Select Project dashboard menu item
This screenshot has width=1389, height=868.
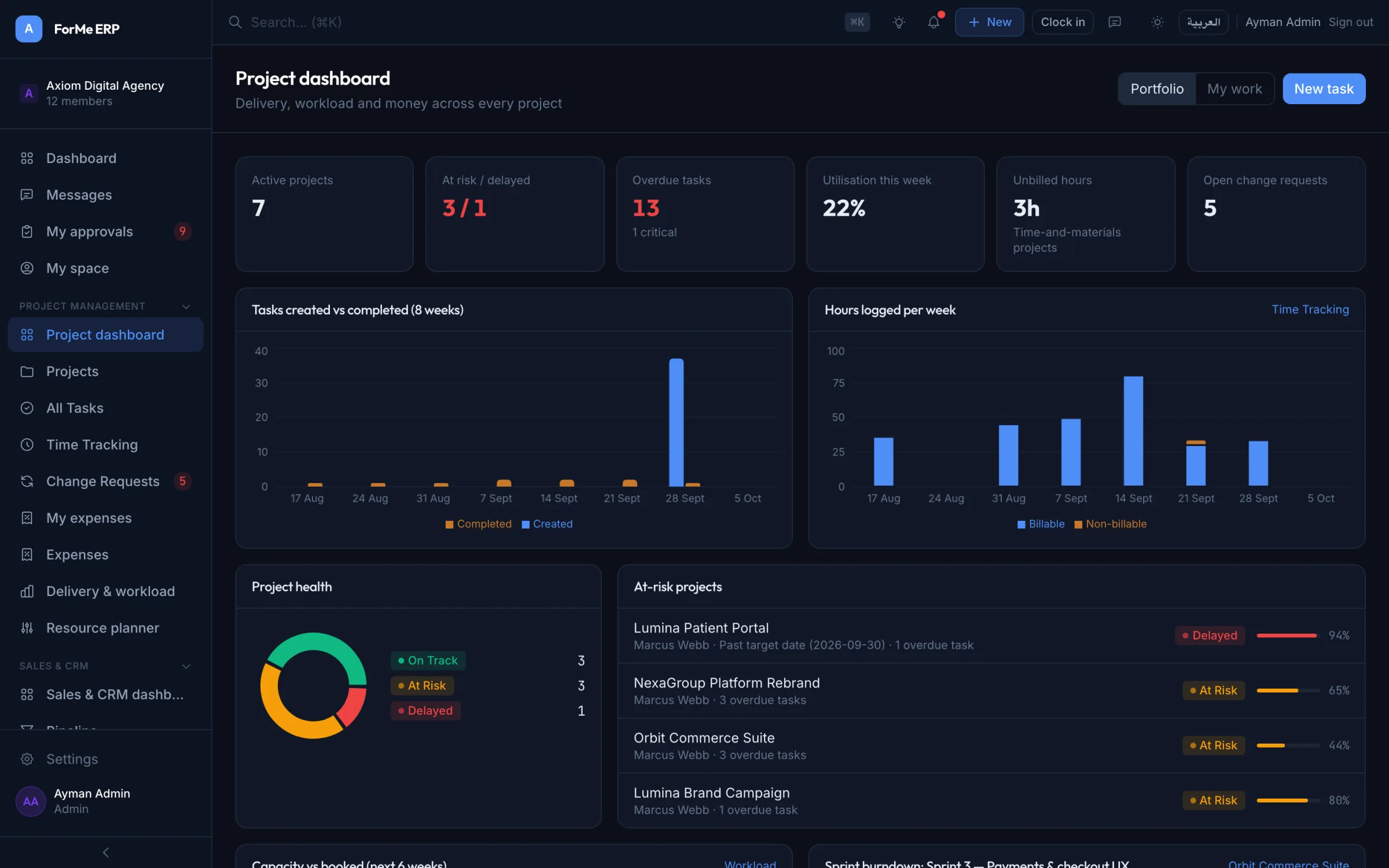coord(105,334)
